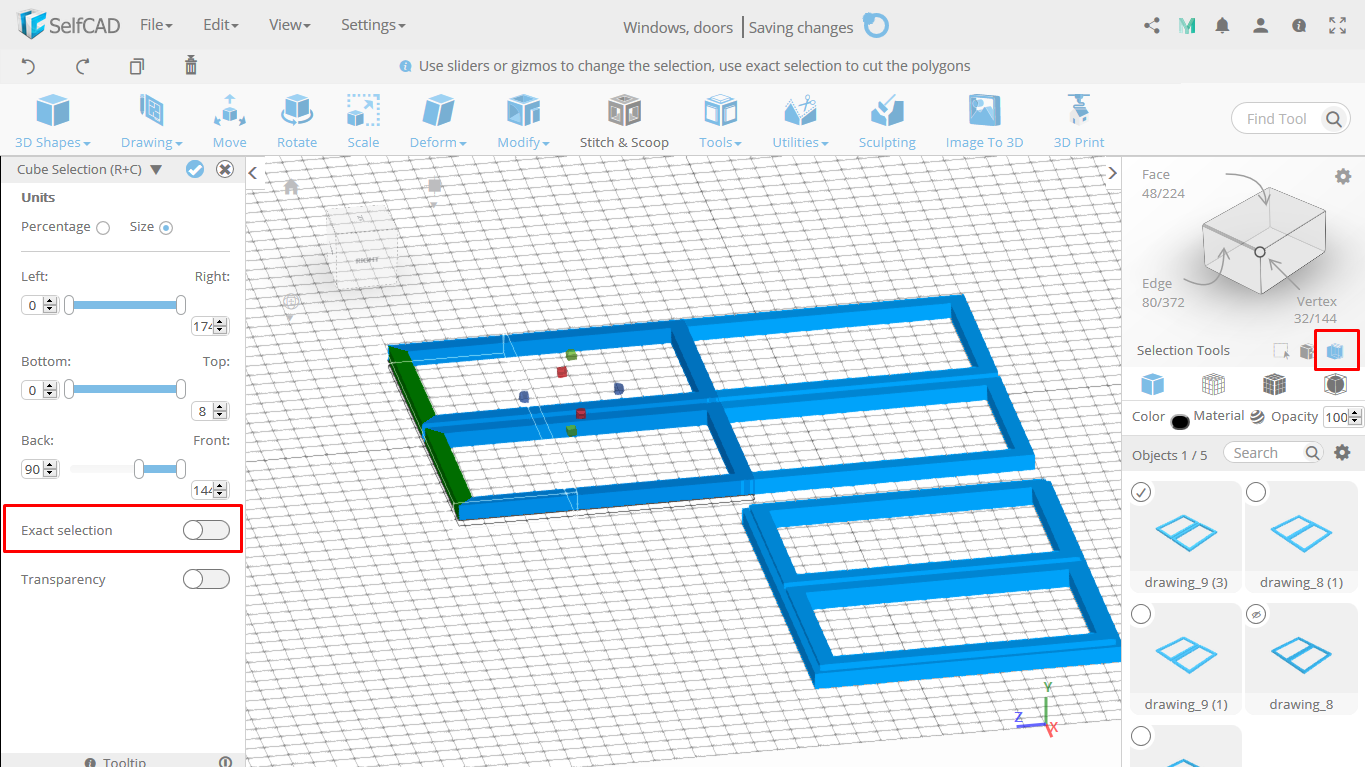Select the cube selection tool icon
This screenshot has height=767, width=1365.
click(1334, 351)
